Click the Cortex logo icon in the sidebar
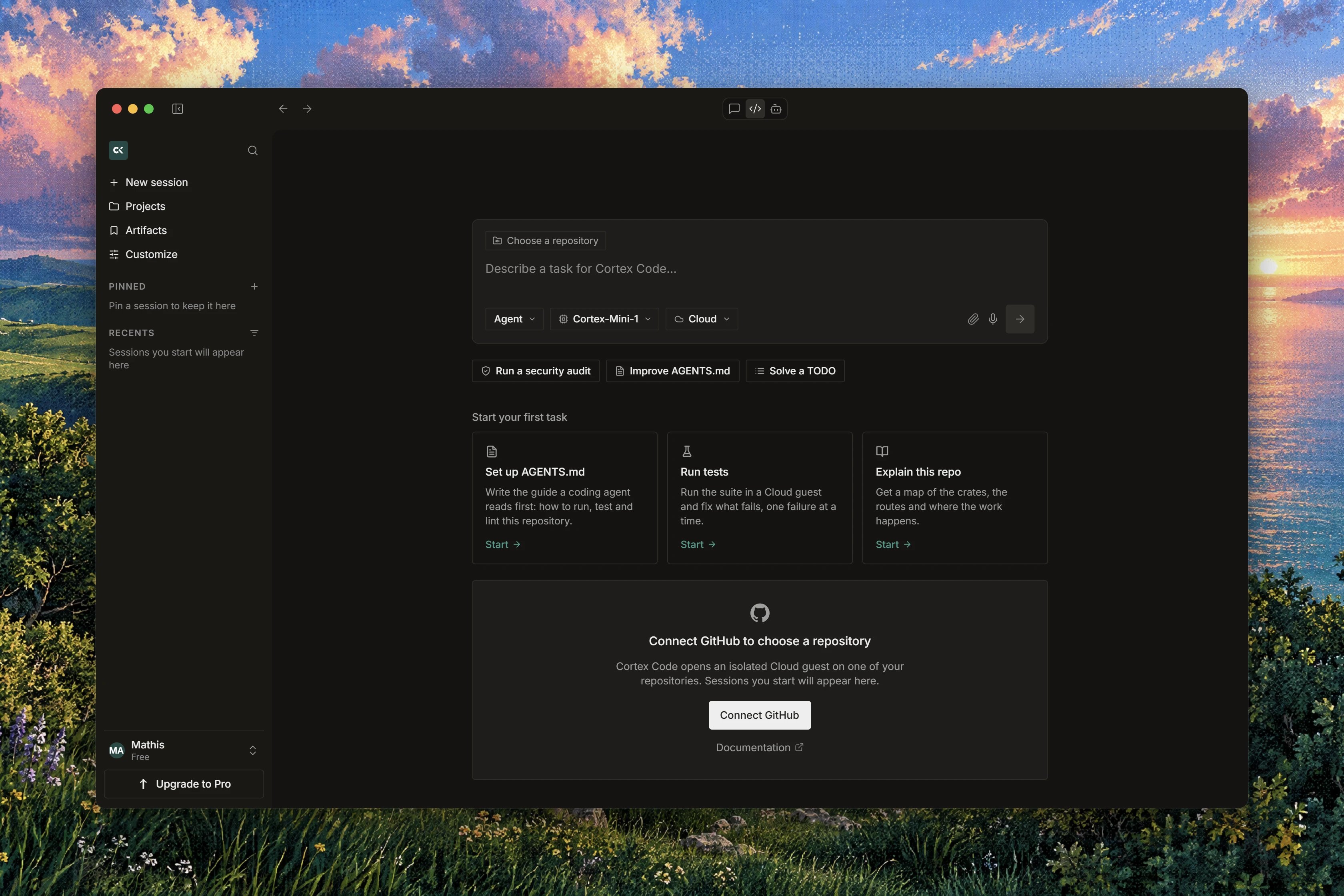Viewport: 1344px width, 896px height. 118,150
